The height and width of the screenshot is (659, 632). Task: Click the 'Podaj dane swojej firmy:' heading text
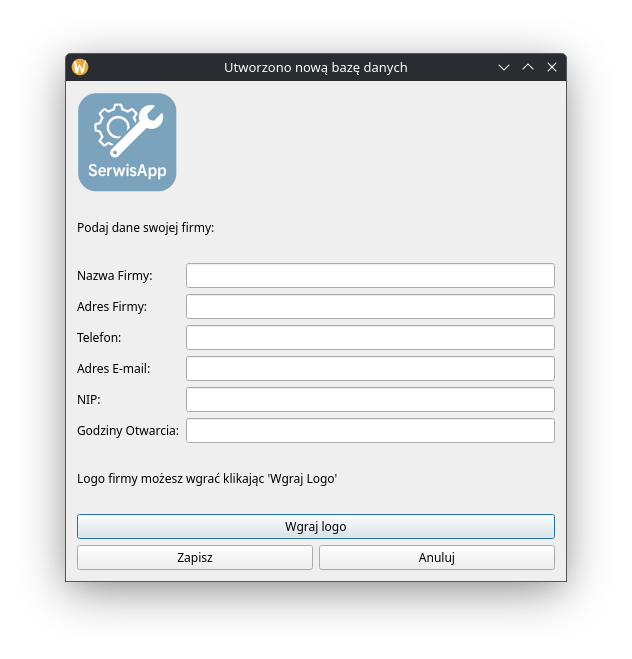point(146,228)
